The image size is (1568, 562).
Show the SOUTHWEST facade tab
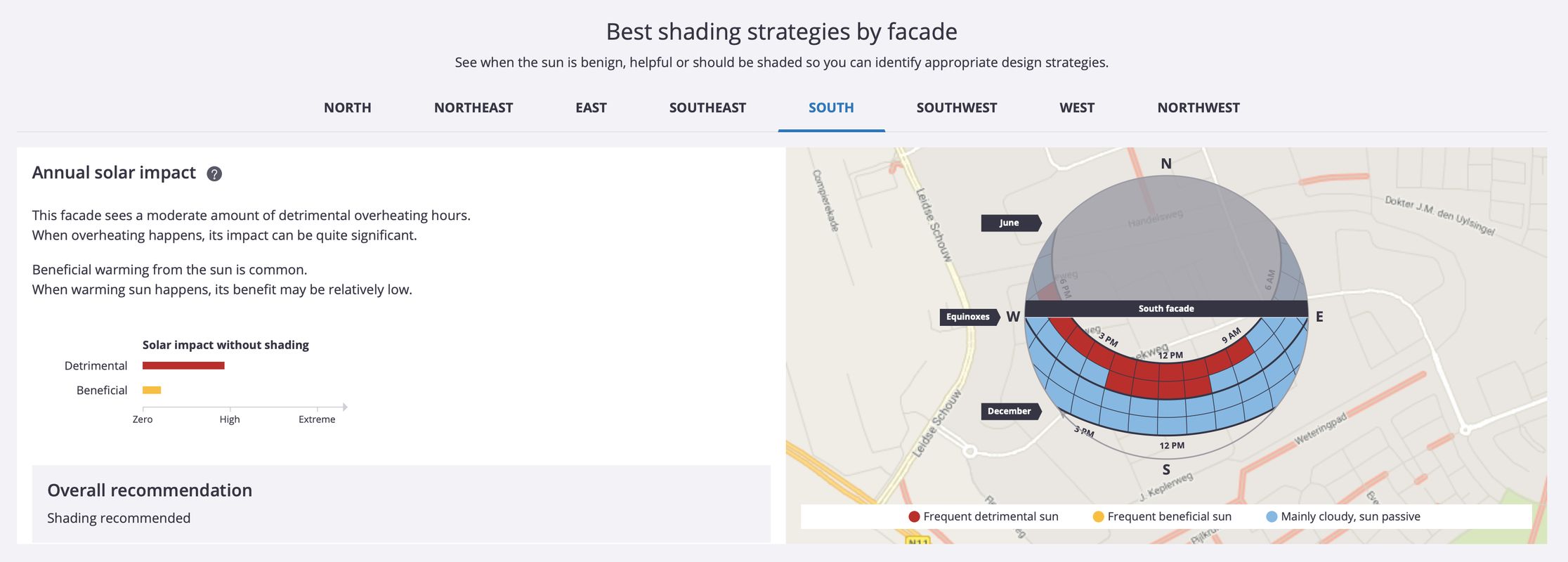click(956, 108)
